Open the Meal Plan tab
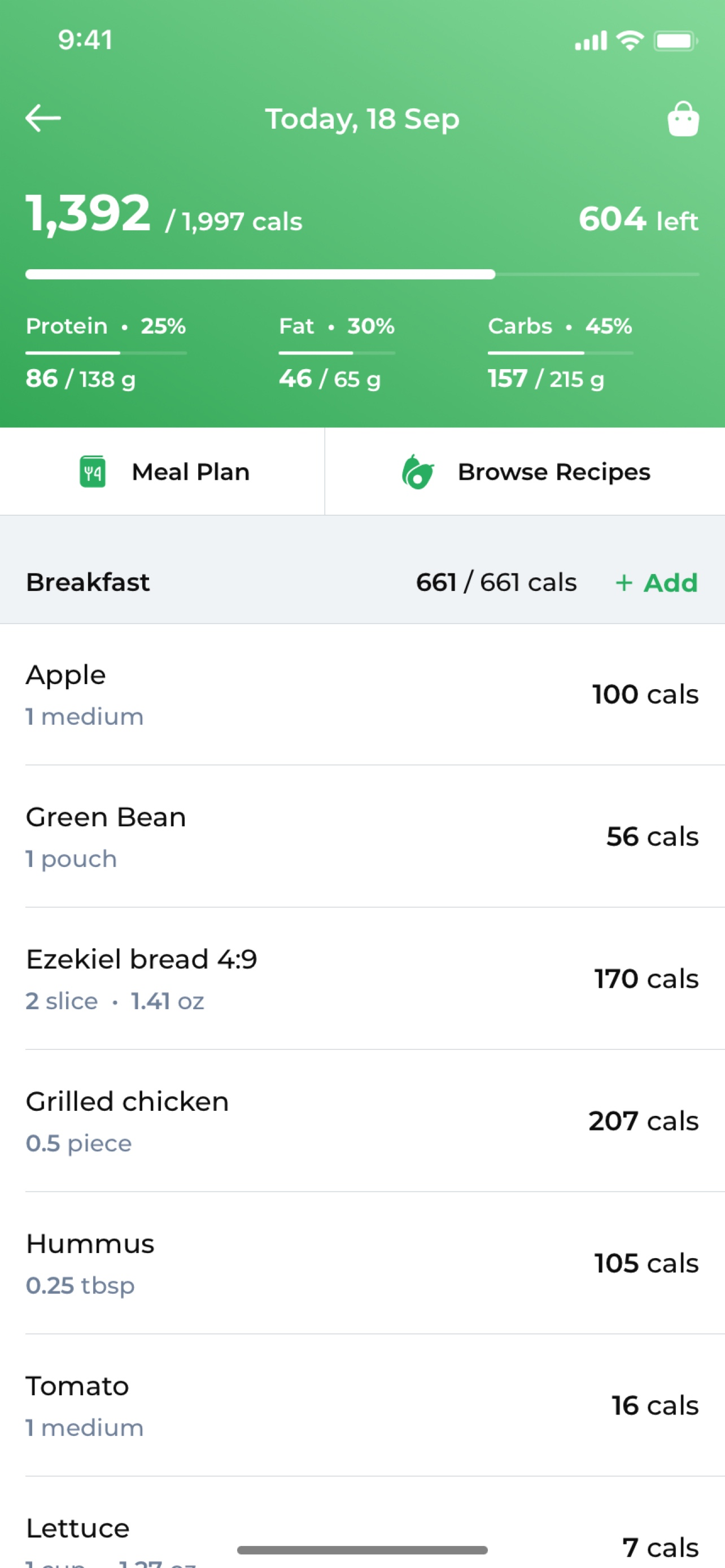 (163, 472)
